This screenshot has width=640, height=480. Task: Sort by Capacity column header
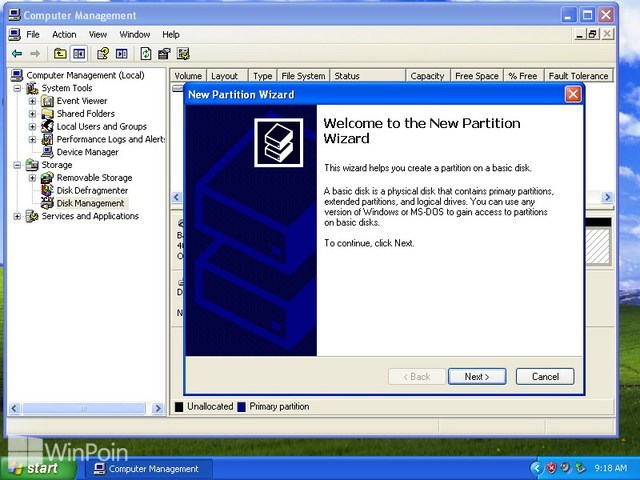[428, 76]
